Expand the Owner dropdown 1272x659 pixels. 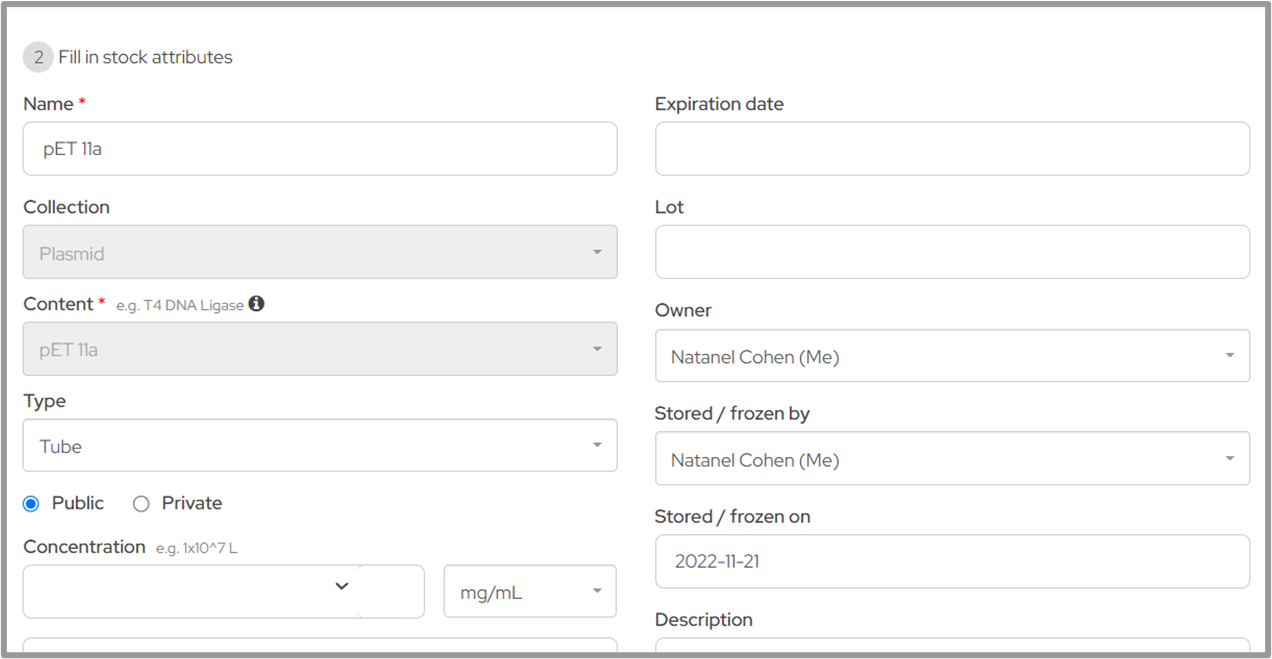(951, 356)
